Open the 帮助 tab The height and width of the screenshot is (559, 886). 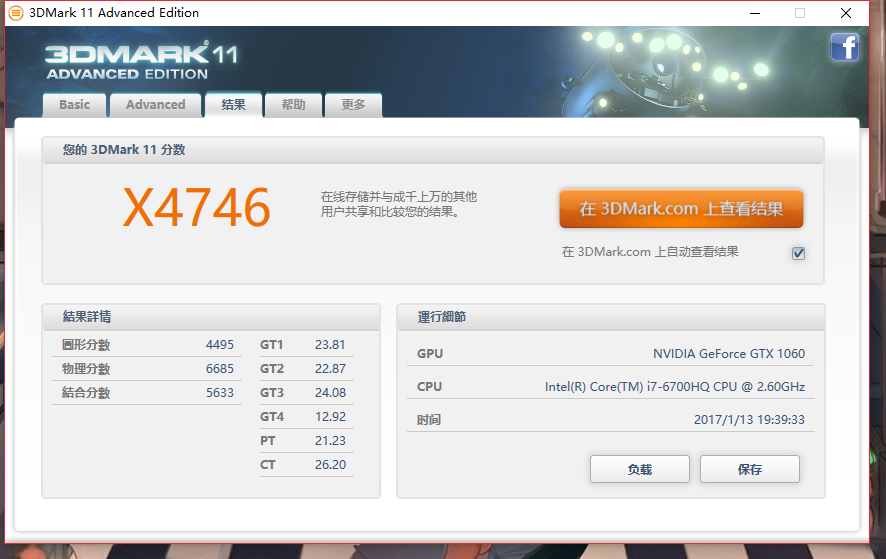tap(293, 105)
